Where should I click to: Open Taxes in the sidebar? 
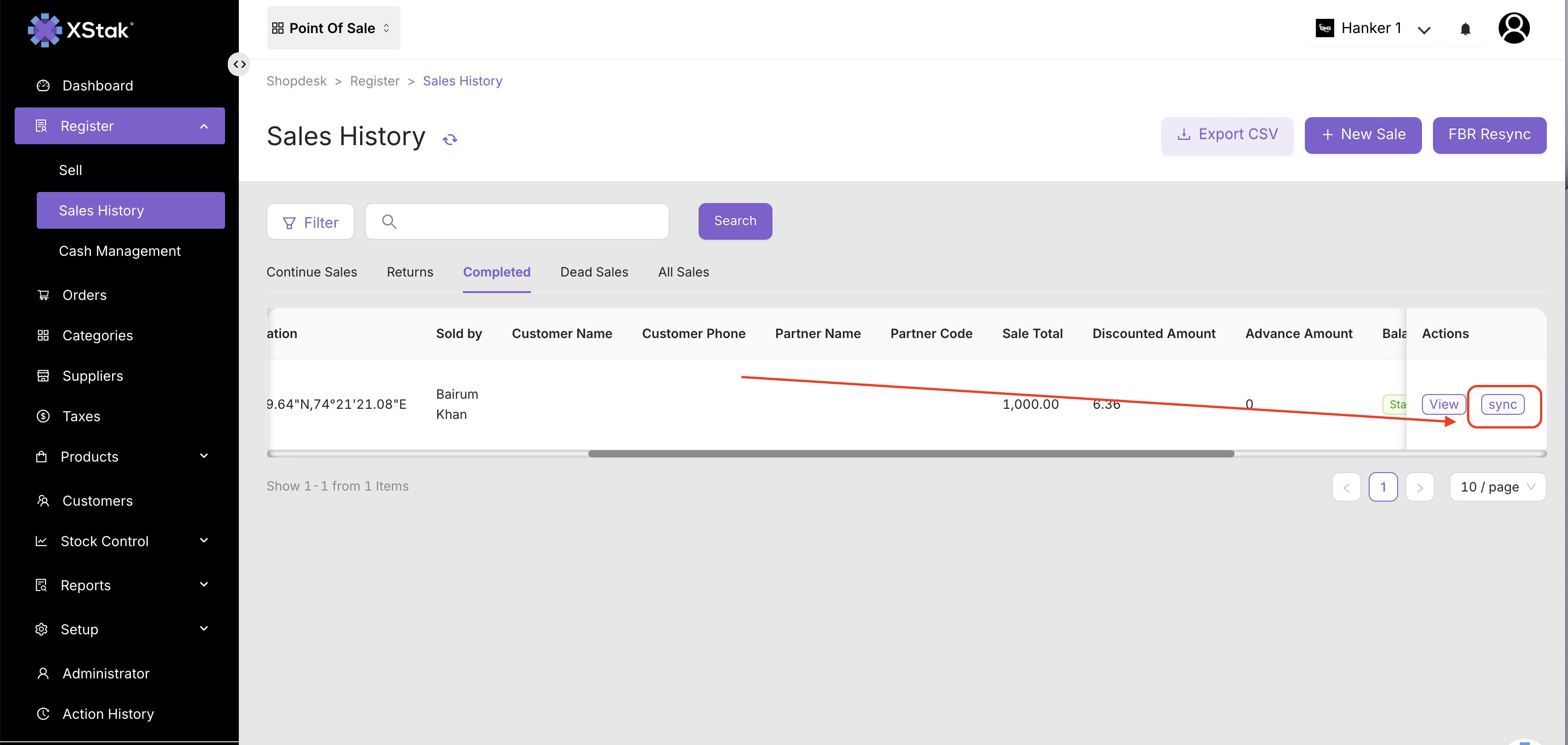[x=81, y=416]
